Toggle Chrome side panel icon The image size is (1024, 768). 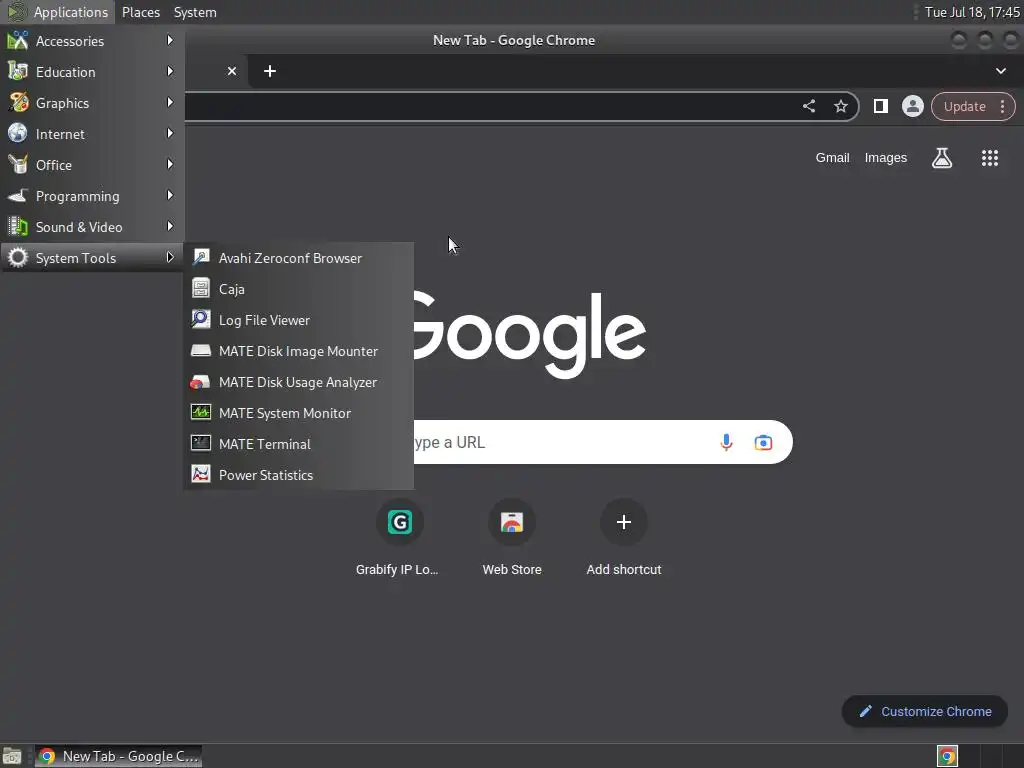880,106
